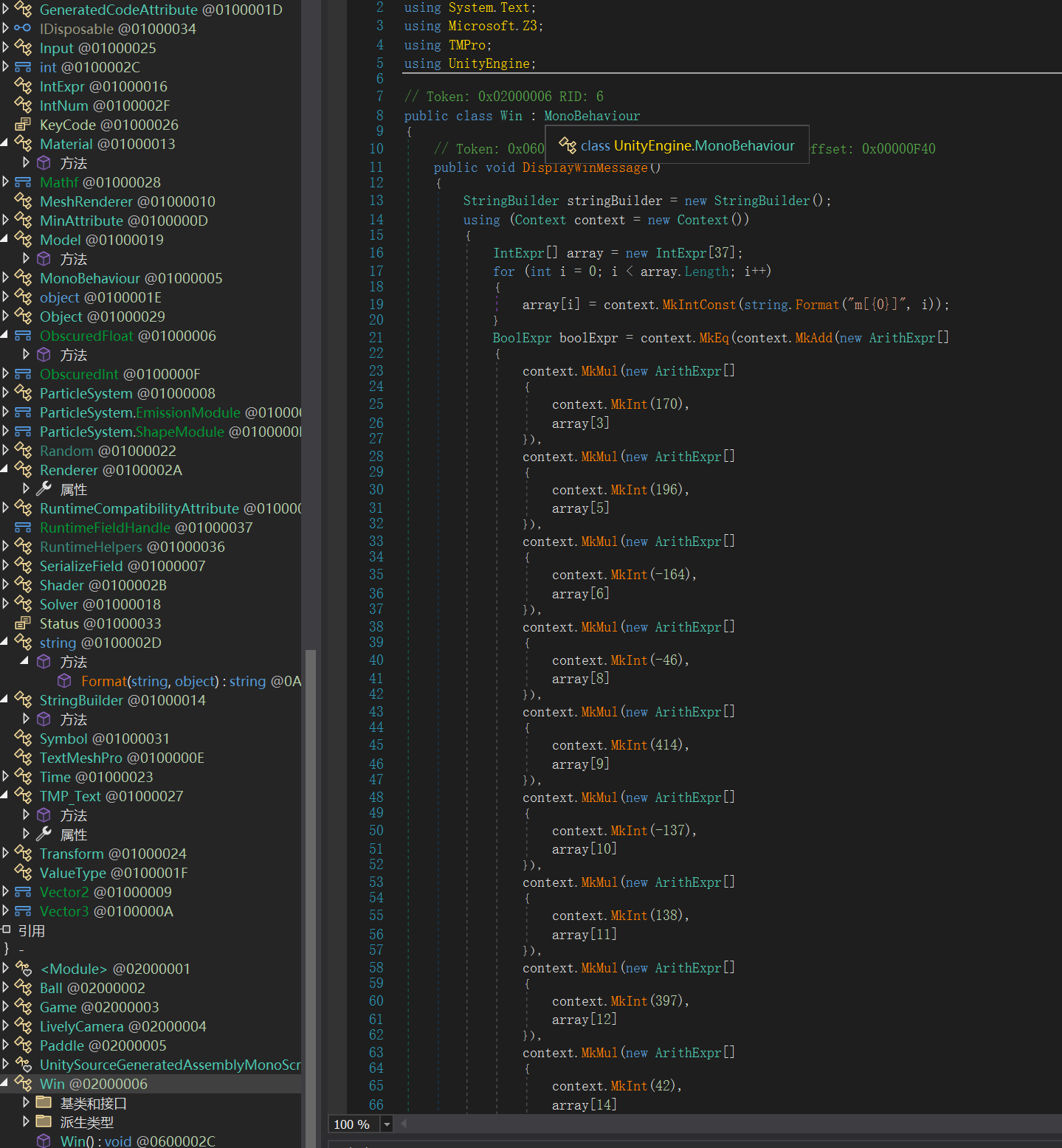Select the Game @02000003 tree item
Screen dimensions: 1062x1148
(x=99, y=1007)
